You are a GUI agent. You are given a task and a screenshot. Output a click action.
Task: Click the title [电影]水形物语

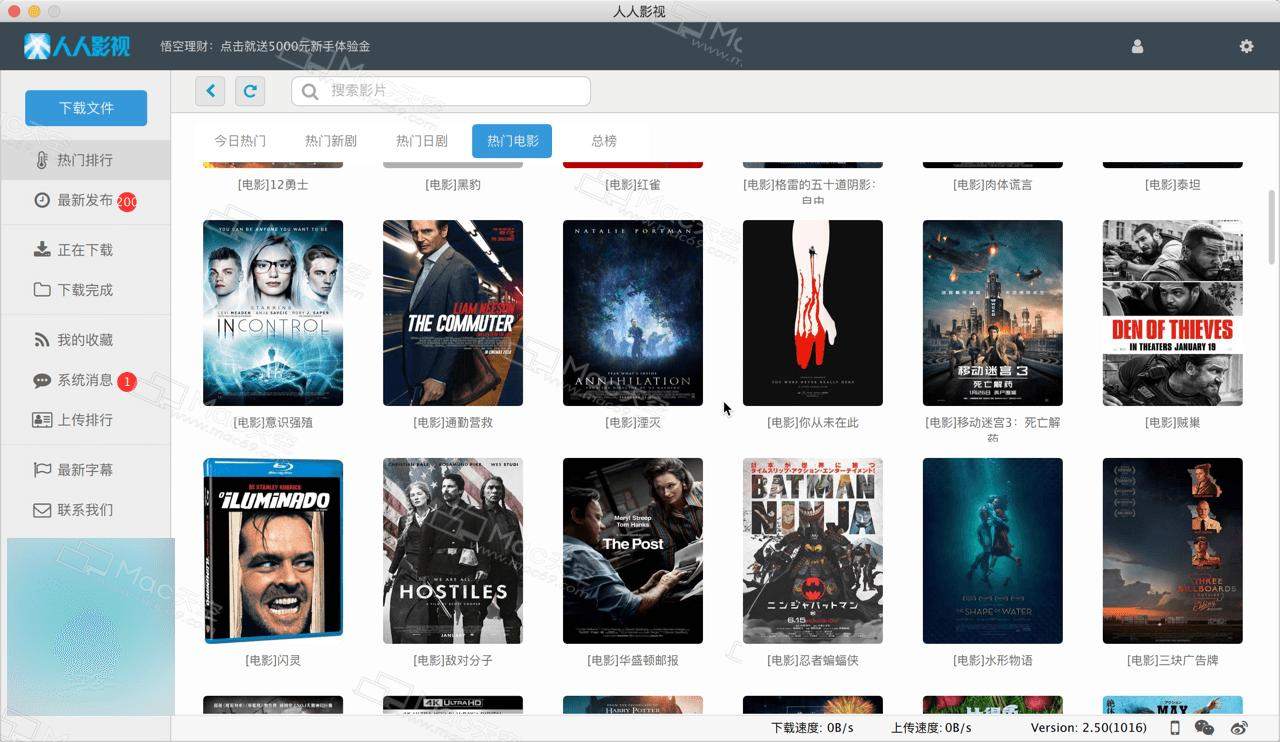[x=993, y=661]
